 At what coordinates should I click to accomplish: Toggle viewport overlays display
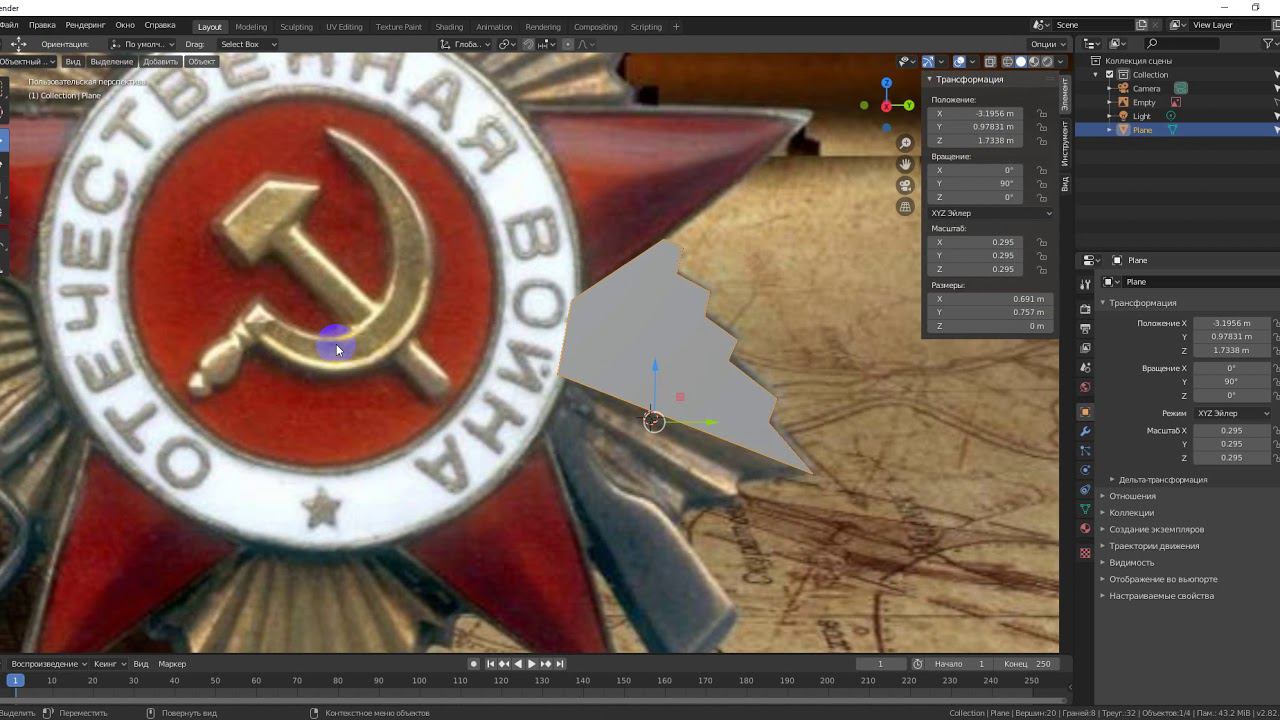pos(959,62)
